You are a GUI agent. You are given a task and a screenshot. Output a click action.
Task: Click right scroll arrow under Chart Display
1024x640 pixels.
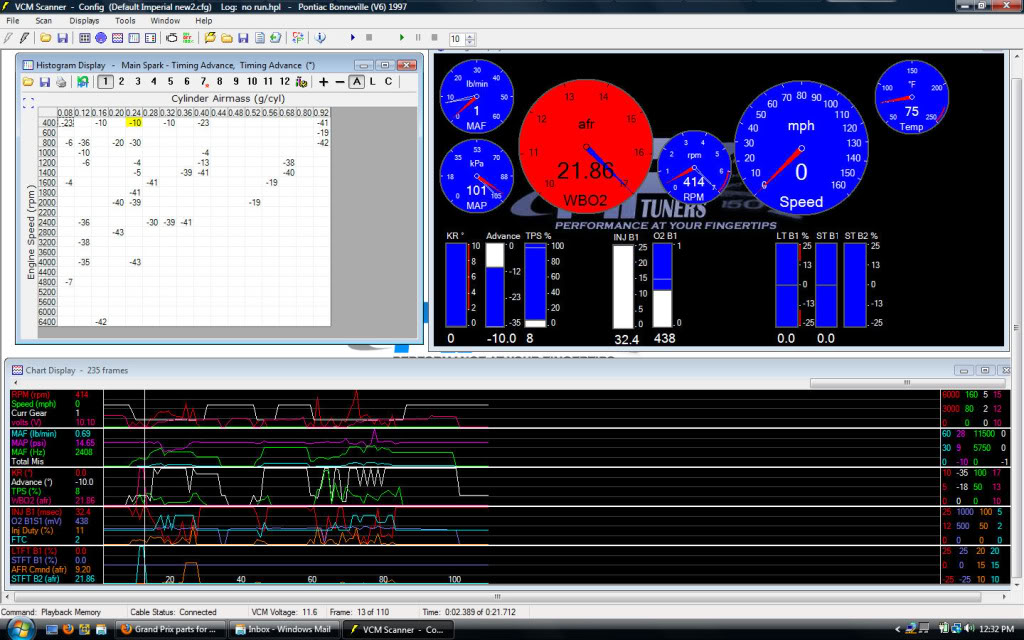tap(1005, 596)
